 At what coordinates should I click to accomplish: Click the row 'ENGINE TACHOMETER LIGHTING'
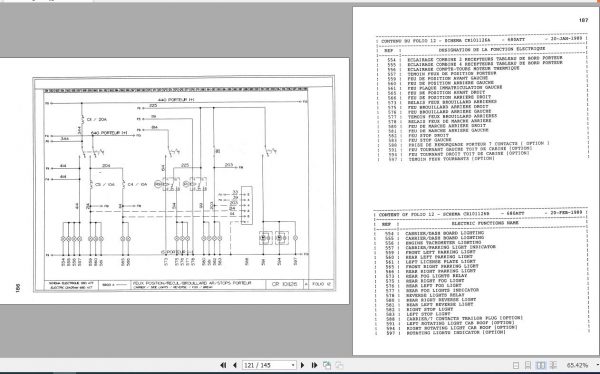tap(443, 242)
